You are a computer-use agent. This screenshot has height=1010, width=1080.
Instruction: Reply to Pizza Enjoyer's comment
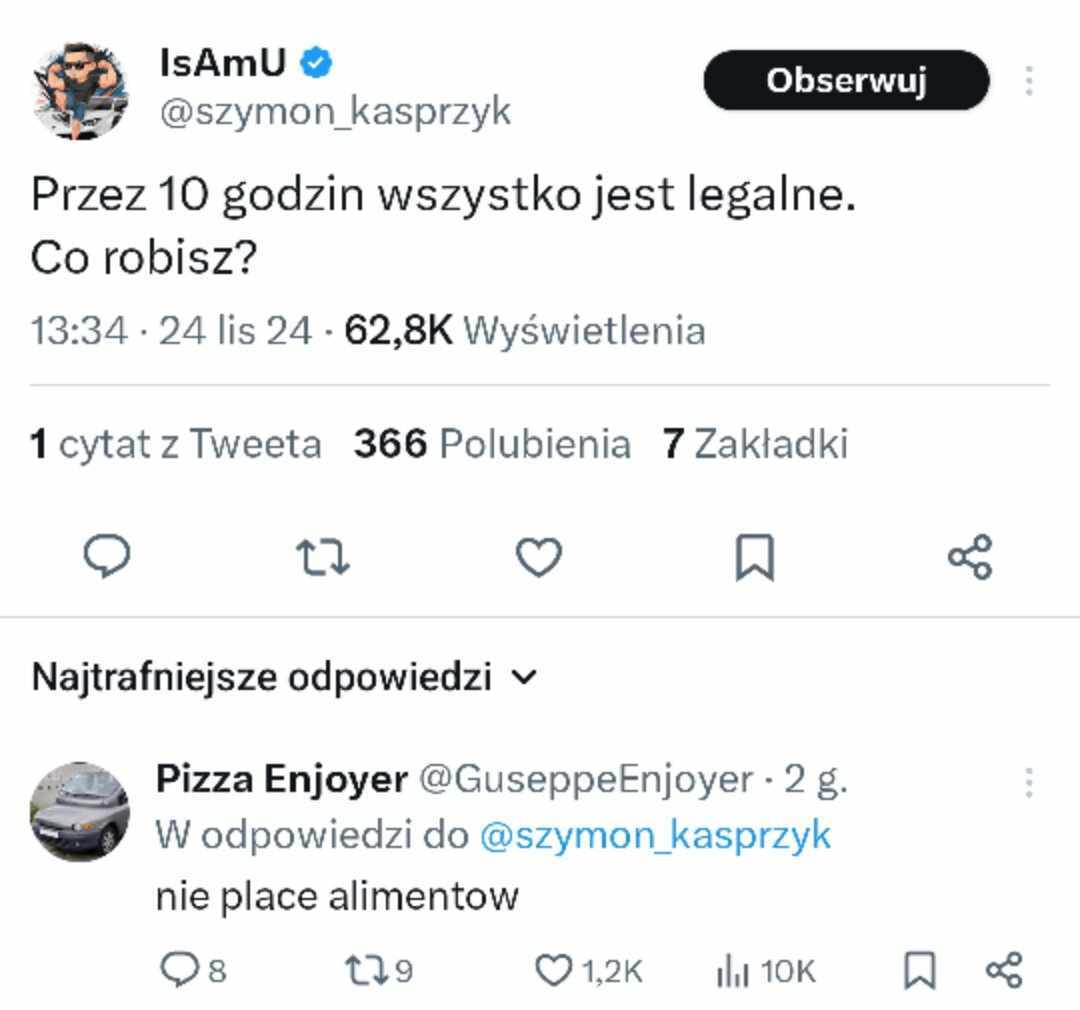pyautogui.click(x=180, y=968)
